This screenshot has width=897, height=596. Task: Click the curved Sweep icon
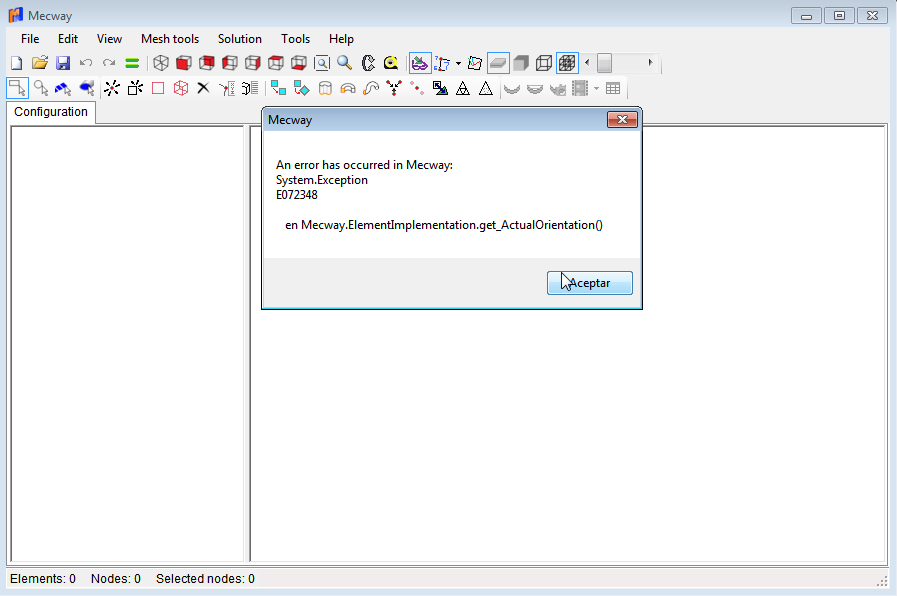[371, 88]
